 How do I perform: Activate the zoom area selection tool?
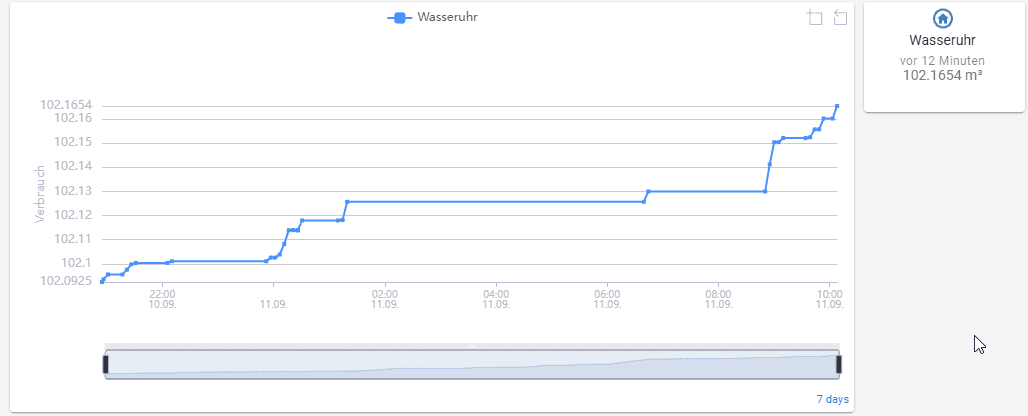tap(815, 18)
